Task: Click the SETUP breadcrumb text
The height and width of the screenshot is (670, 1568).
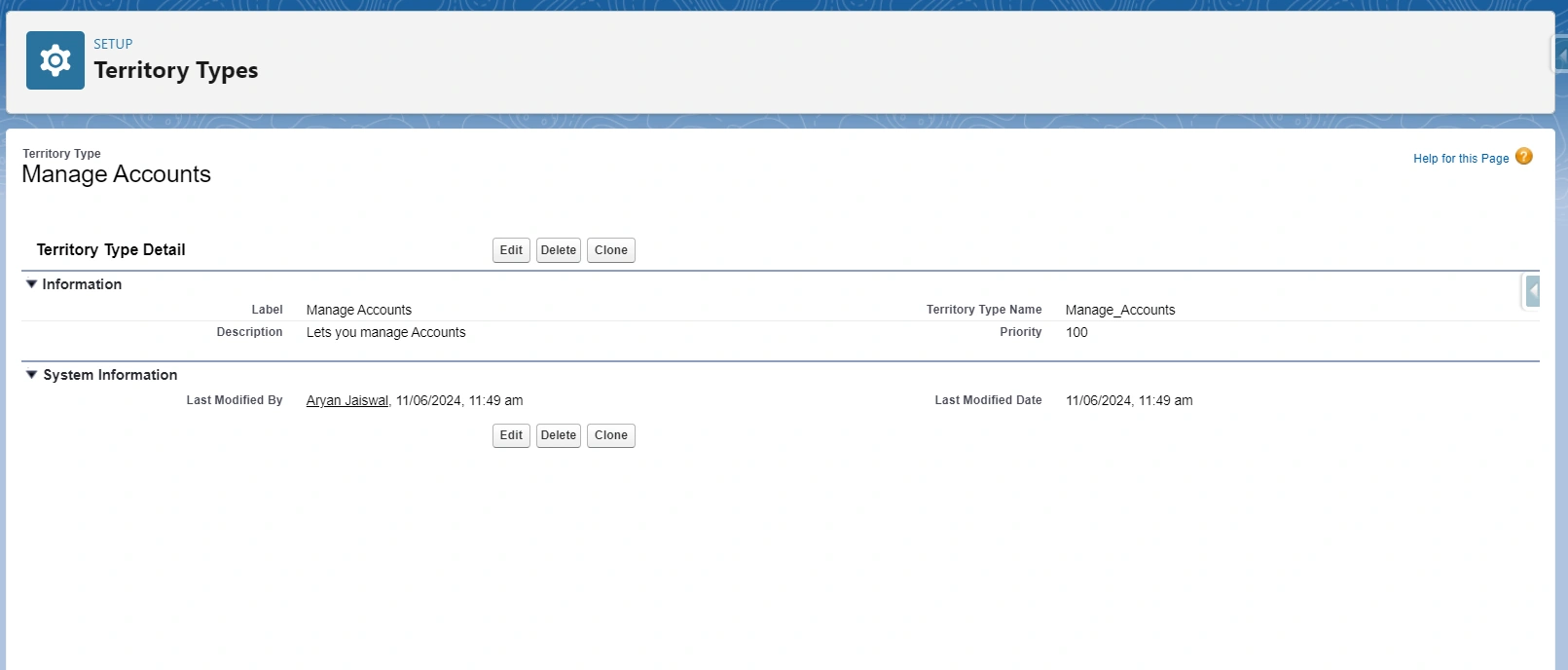Action: point(113,44)
